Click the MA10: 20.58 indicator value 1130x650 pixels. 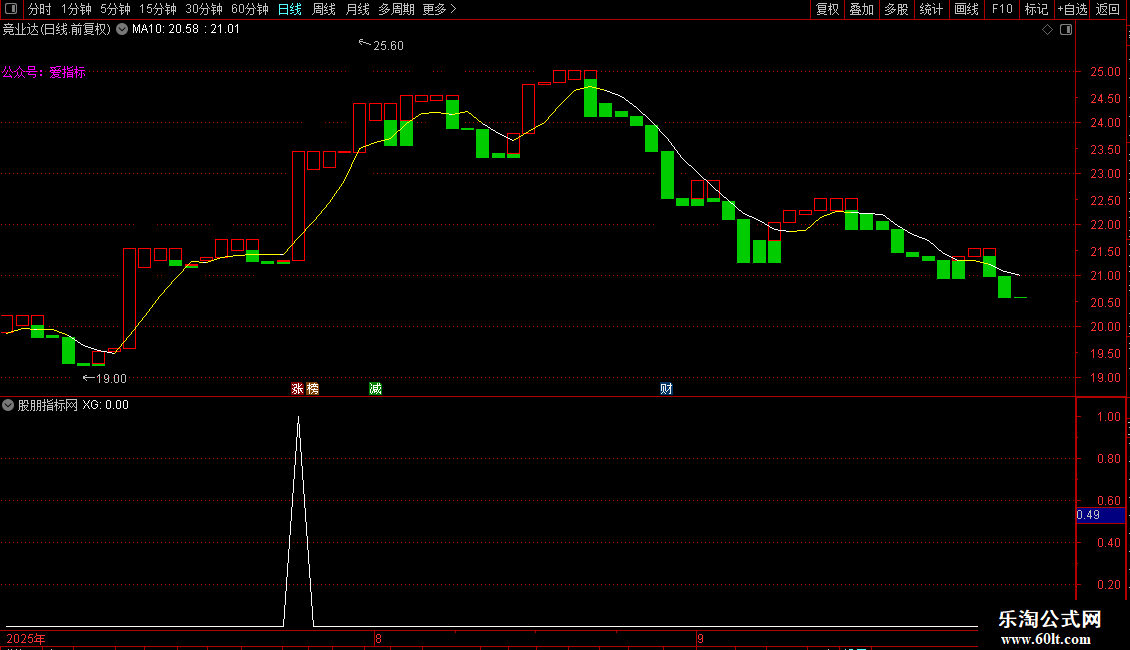[x=166, y=30]
